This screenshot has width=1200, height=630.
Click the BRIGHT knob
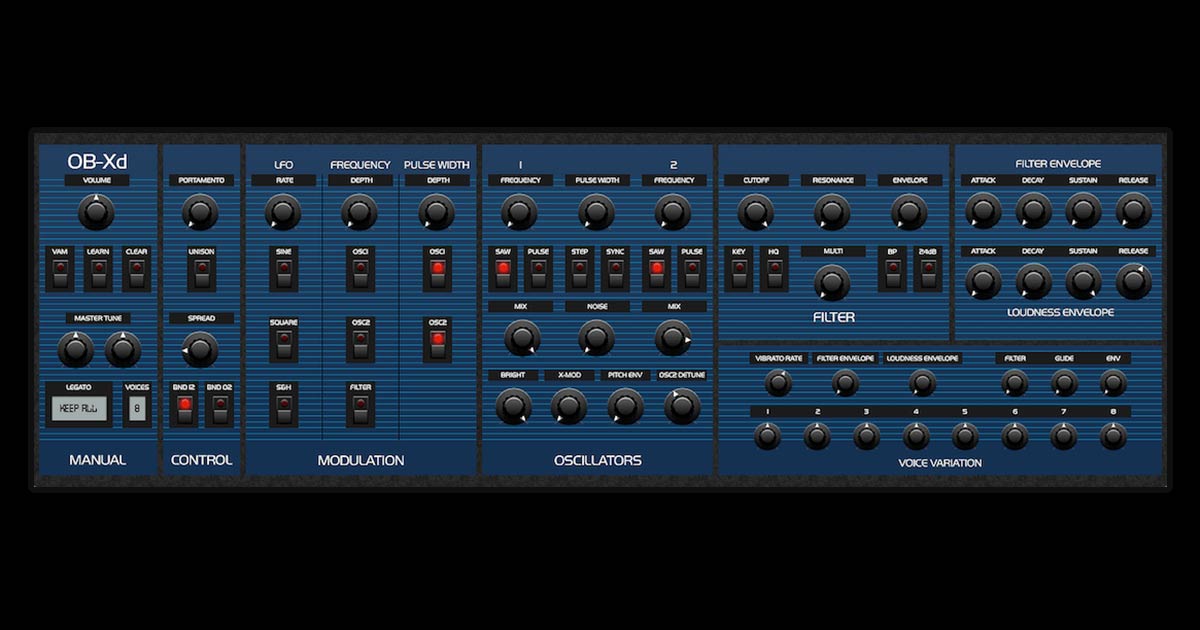tap(514, 407)
